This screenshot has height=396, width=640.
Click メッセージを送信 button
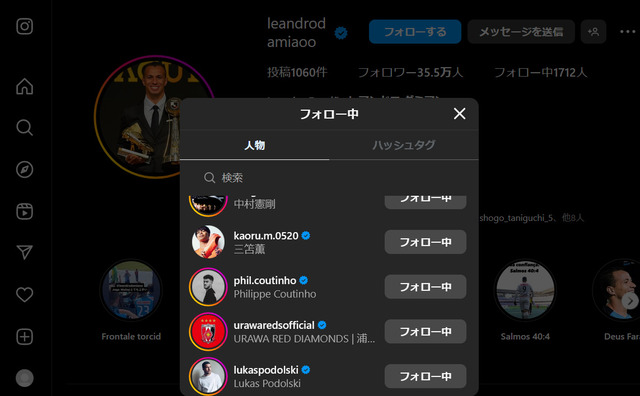click(x=521, y=32)
